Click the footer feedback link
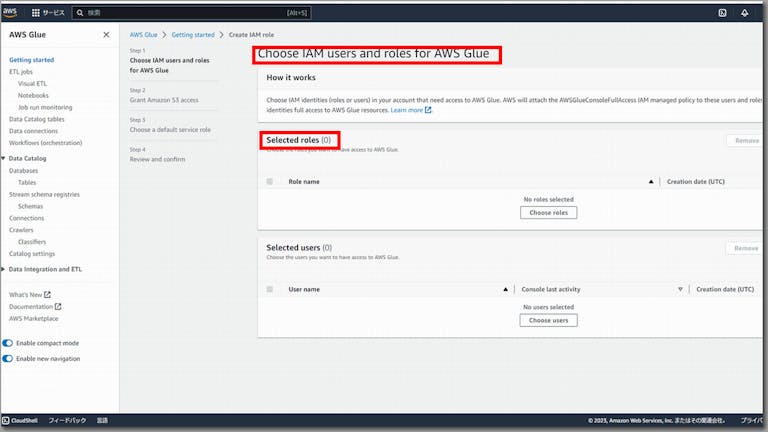The height and width of the screenshot is (432, 768). coord(67,420)
